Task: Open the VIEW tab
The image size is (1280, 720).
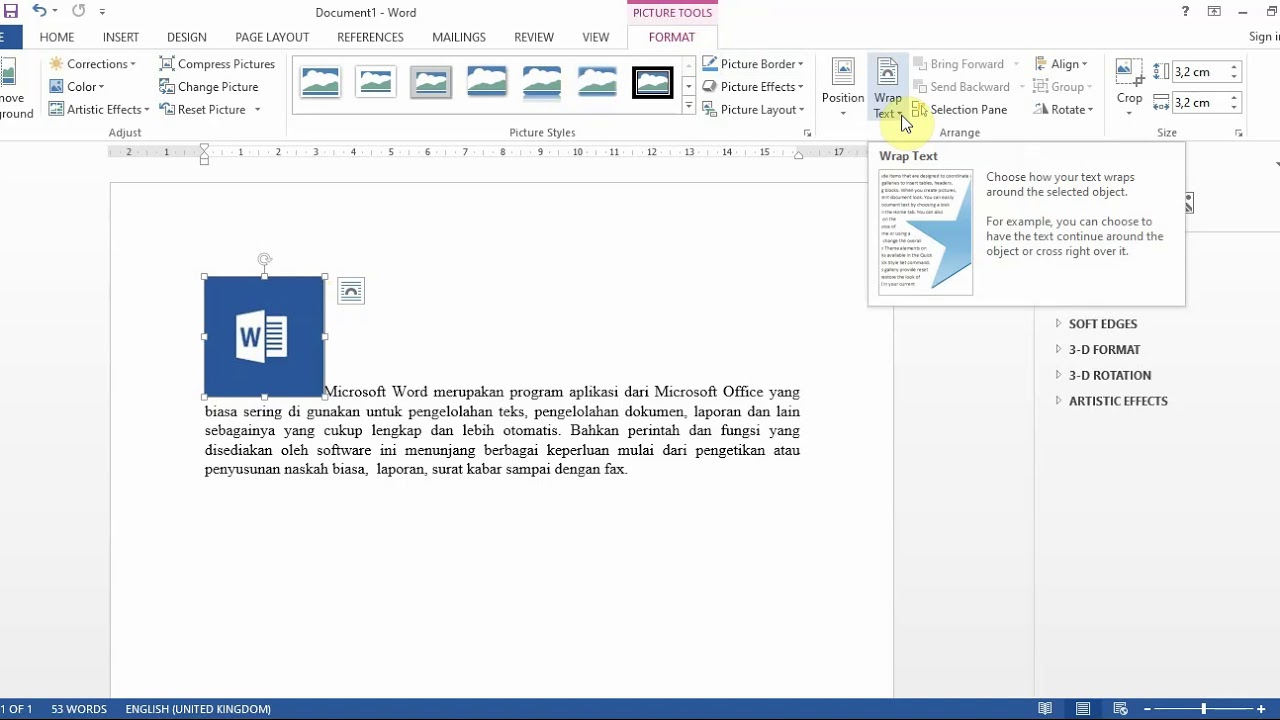Action: click(x=596, y=37)
